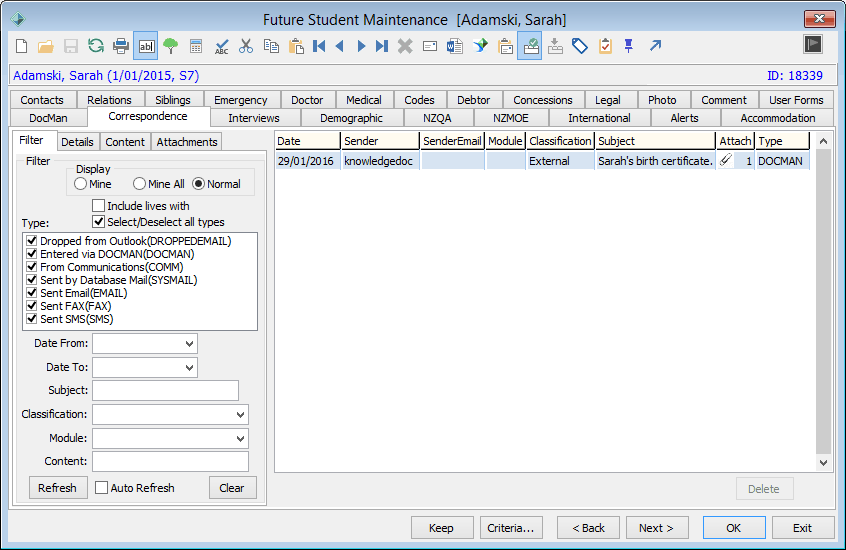
Task: Click into the Subject filter field
Action: point(165,390)
